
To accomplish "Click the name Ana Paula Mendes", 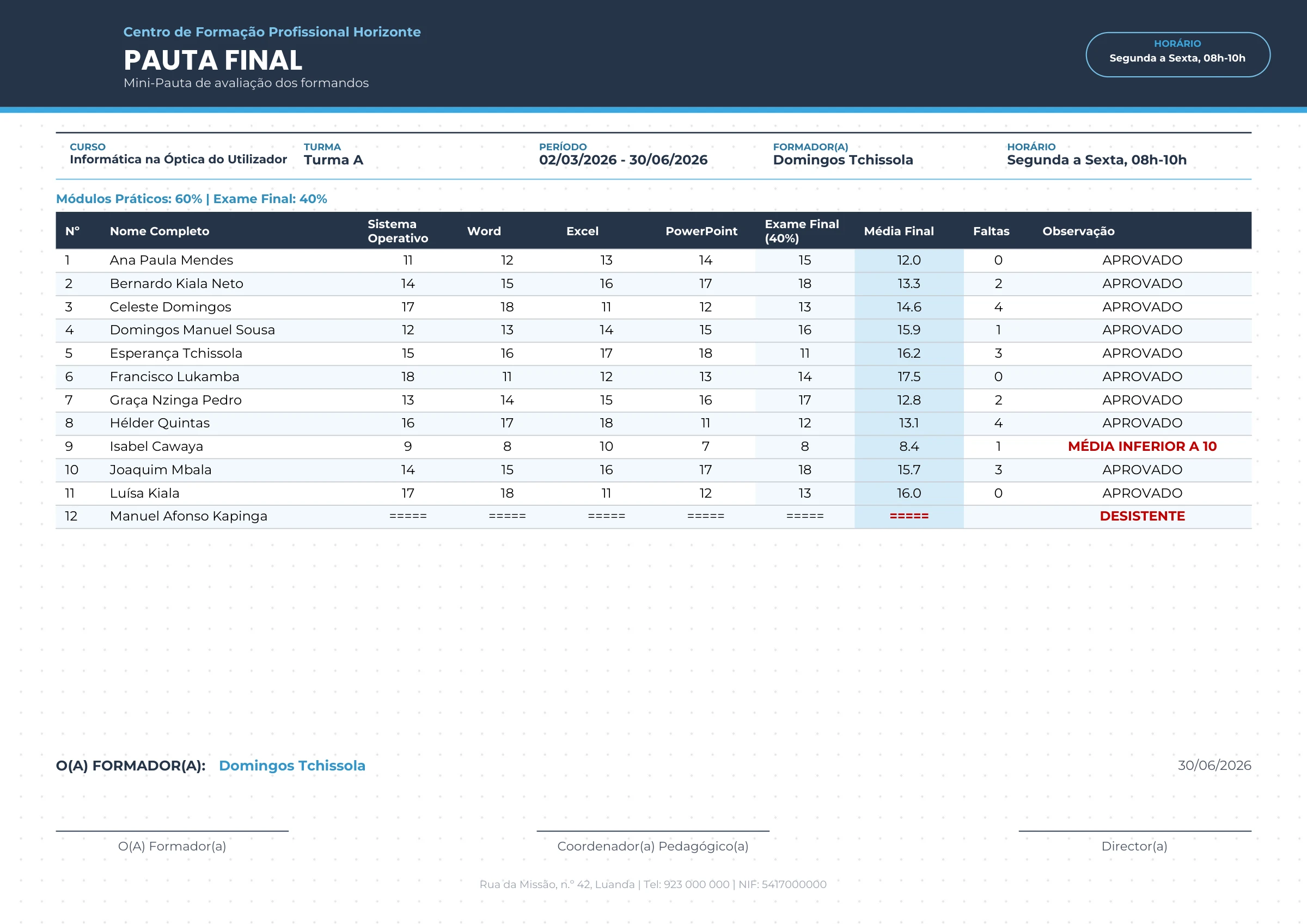I will pyautogui.click(x=172, y=260).
